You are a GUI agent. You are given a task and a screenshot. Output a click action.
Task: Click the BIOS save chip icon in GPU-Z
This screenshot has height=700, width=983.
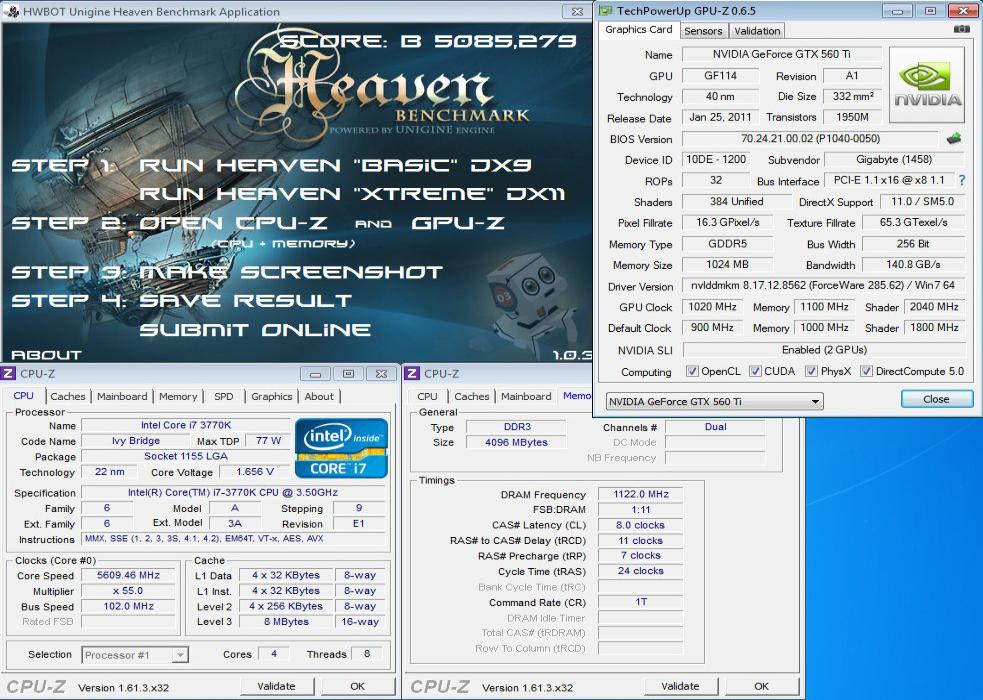(954, 138)
